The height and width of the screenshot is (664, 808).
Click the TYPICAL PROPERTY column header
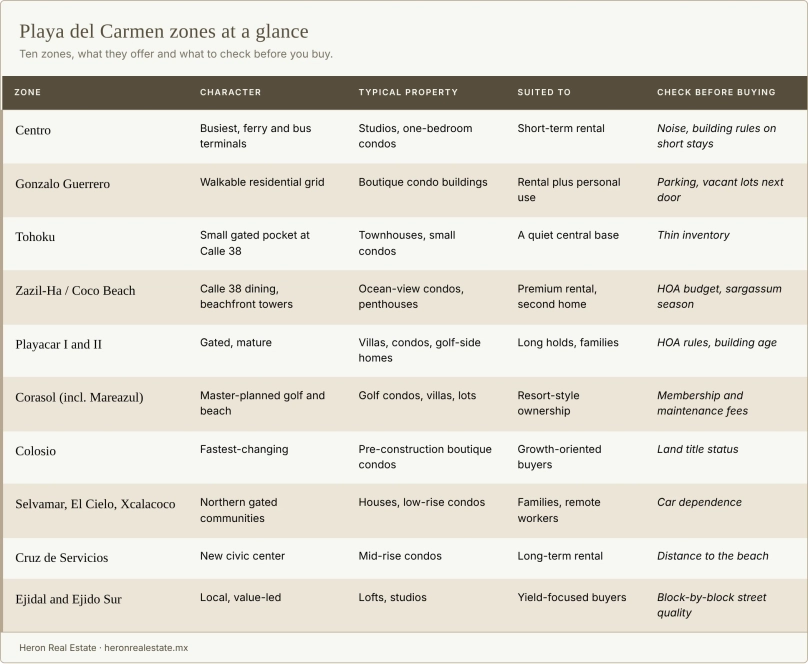(408, 92)
